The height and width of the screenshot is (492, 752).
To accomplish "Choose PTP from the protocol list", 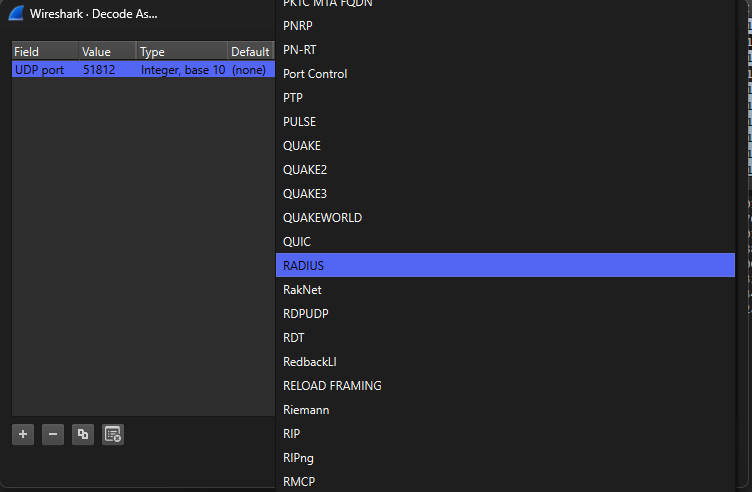I will [x=505, y=98].
